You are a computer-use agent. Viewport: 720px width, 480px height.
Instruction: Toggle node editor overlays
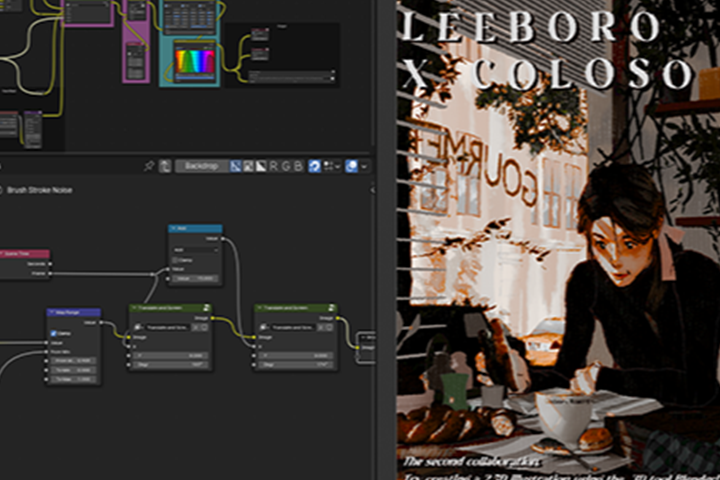[x=351, y=166]
